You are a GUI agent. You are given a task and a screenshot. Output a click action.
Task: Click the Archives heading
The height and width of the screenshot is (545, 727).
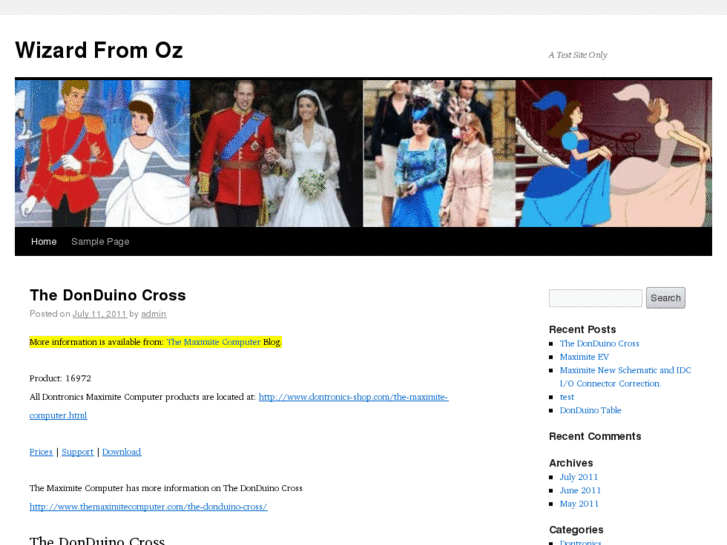click(x=571, y=463)
